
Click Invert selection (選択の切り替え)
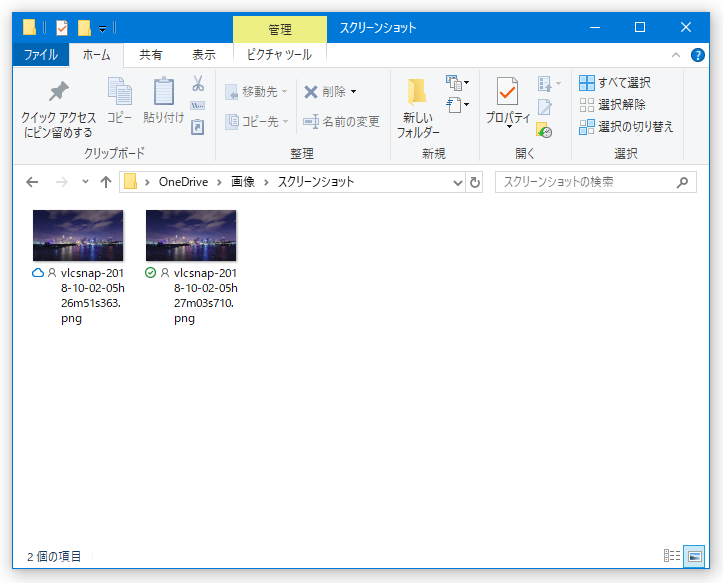(x=626, y=127)
